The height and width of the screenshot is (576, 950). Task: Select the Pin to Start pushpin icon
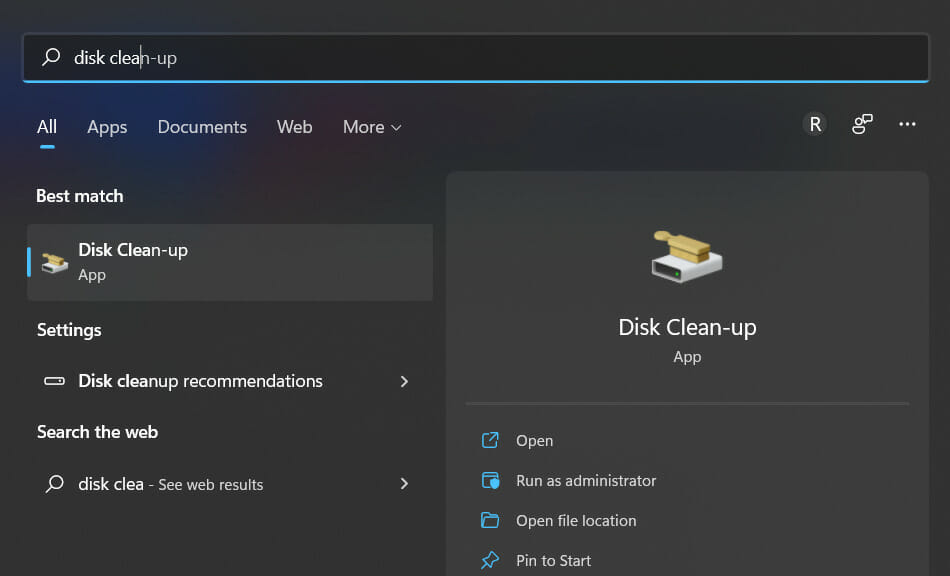(491, 560)
